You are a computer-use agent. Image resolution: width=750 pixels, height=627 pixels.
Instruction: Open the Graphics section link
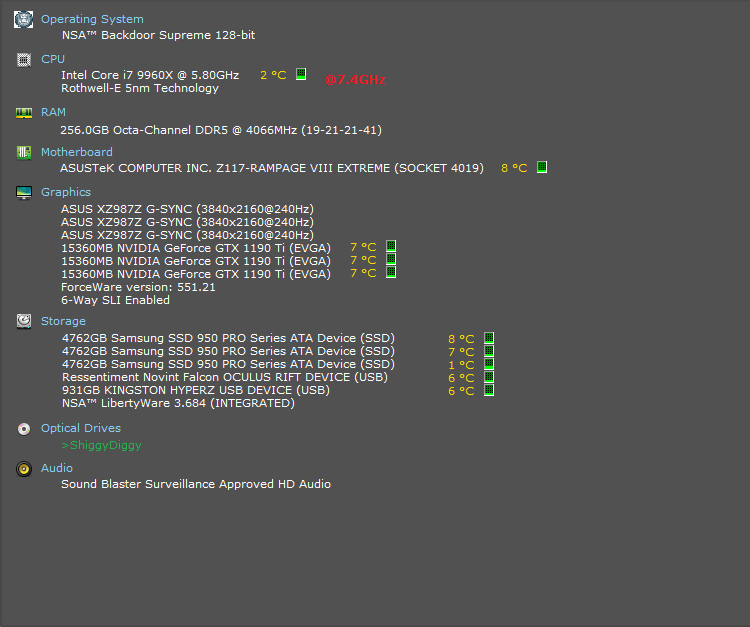(66, 192)
